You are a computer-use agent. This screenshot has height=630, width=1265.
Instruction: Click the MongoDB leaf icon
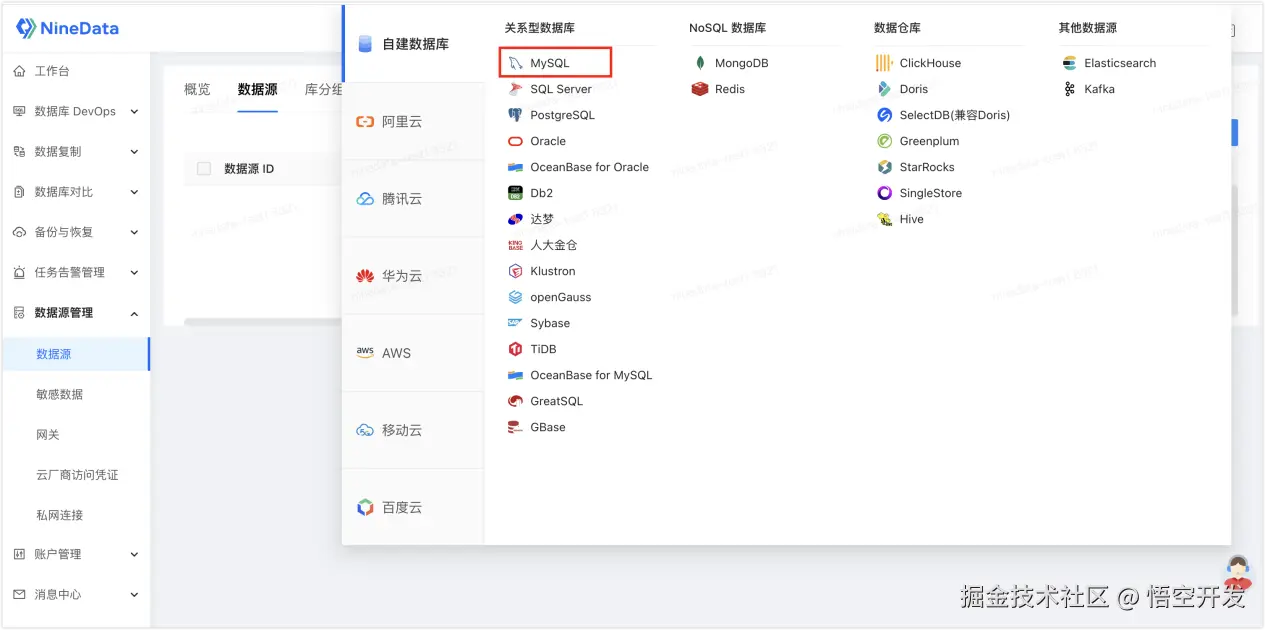click(700, 63)
